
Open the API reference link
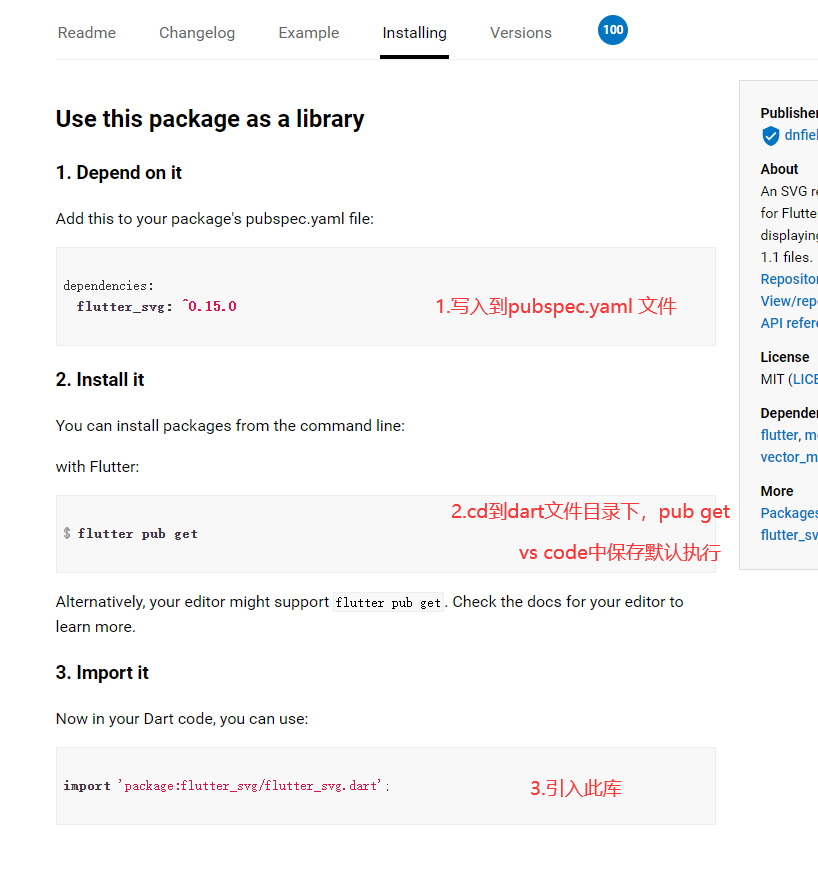tap(789, 323)
